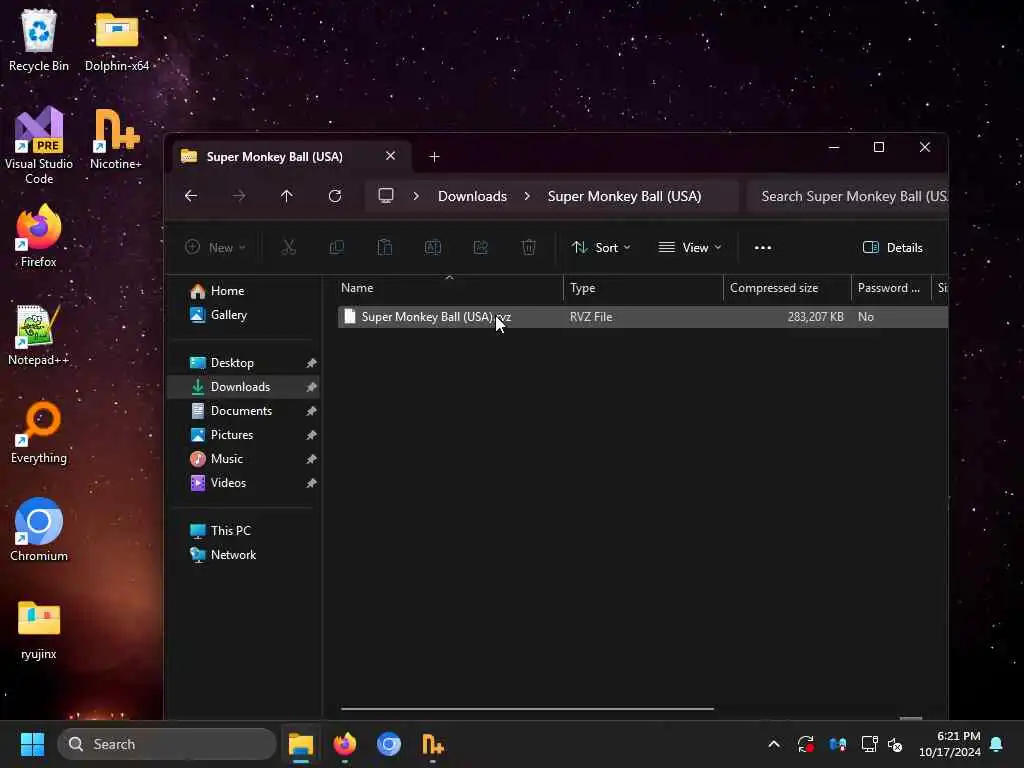Sort by the Name column header
Viewport: 1024px width, 768px height.
[450, 288]
